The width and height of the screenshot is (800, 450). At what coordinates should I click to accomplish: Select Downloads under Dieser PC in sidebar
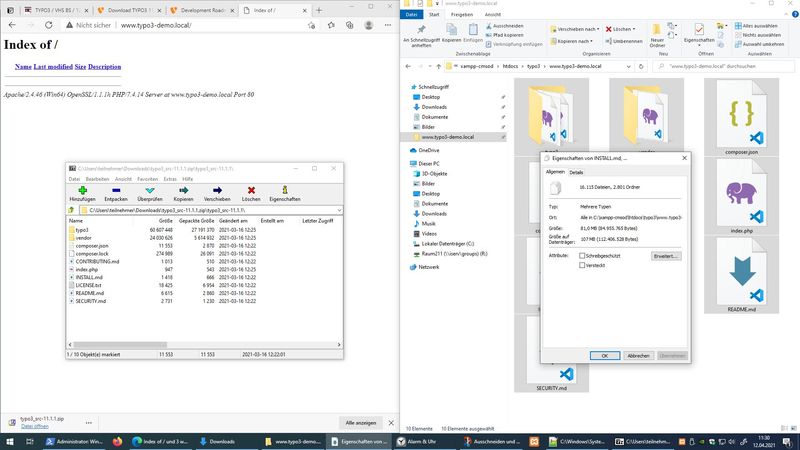pyautogui.click(x=434, y=213)
